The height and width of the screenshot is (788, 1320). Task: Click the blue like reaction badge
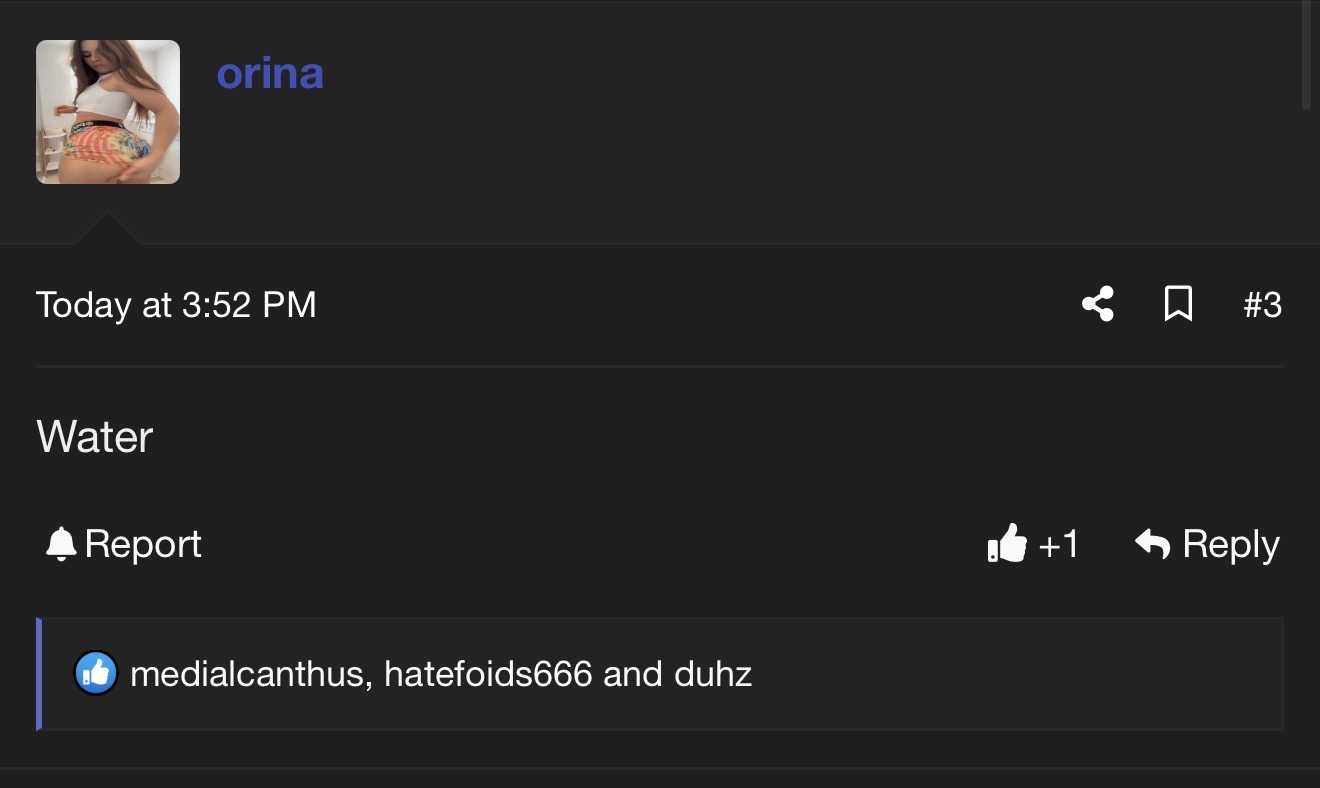pos(96,674)
